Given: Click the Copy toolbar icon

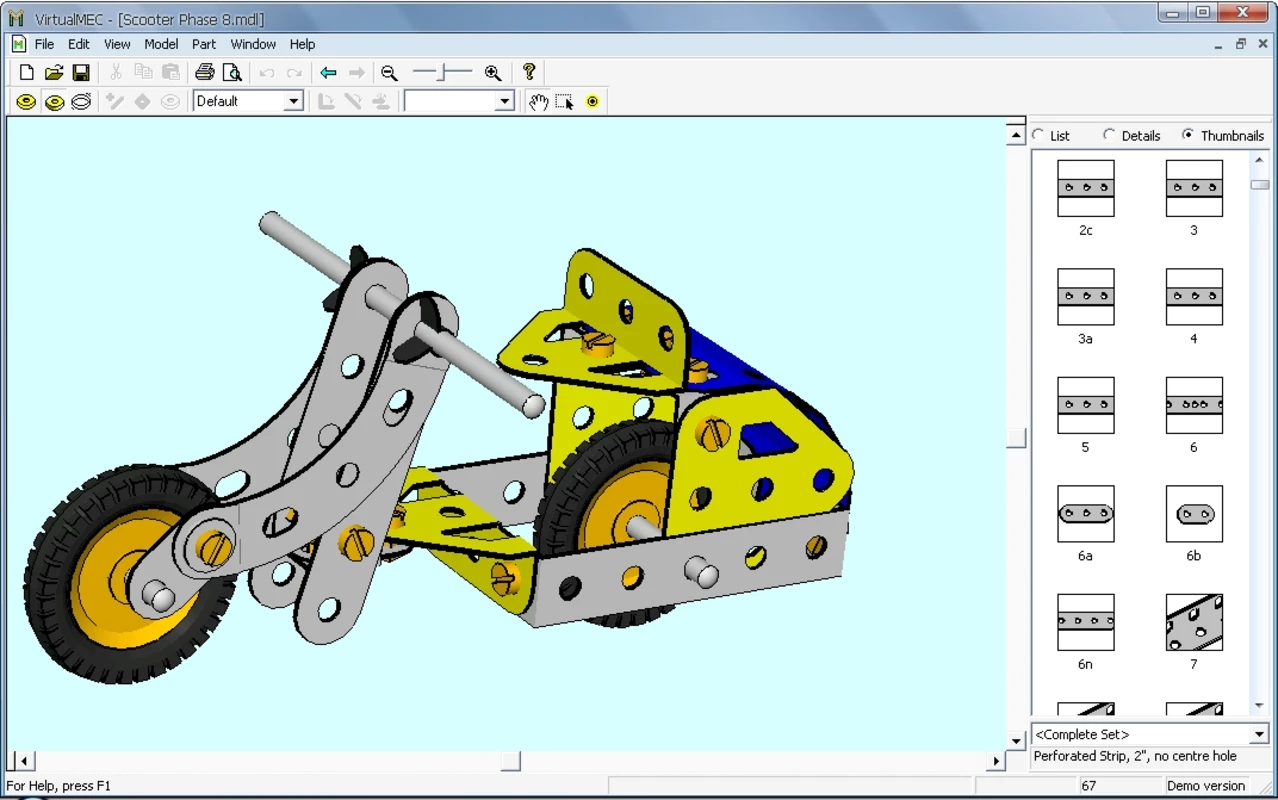Looking at the screenshot, I should point(143,72).
